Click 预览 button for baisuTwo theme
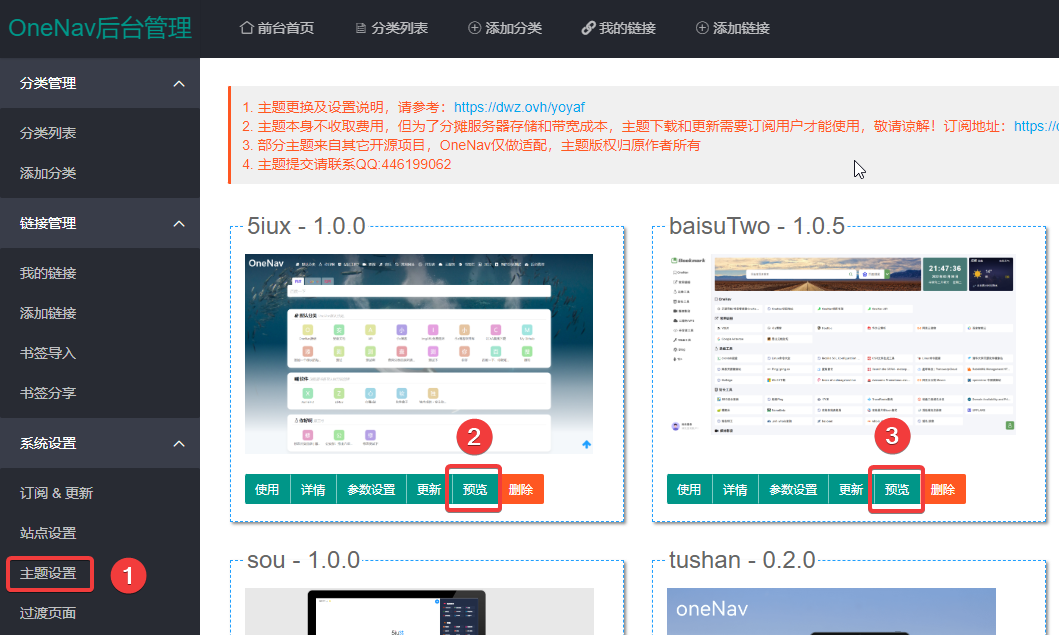This screenshot has width=1059, height=635. click(x=897, y=489)
